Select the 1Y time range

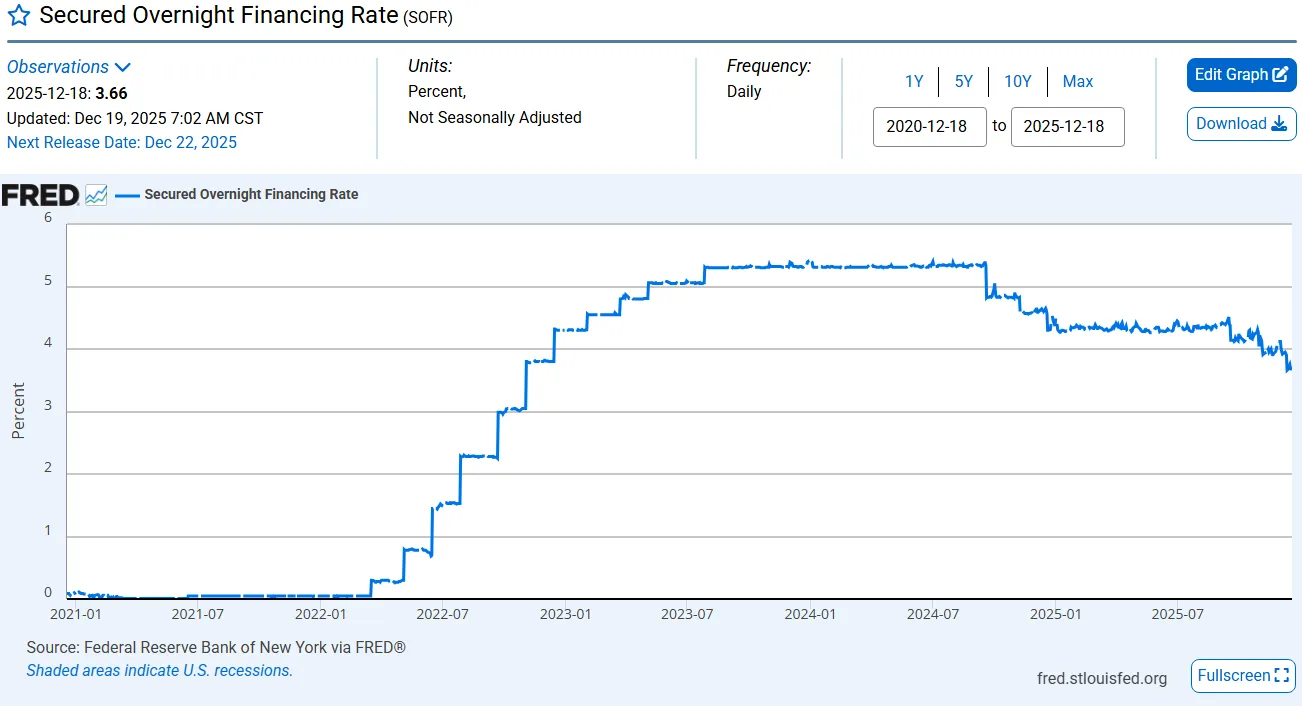[914, 82]
